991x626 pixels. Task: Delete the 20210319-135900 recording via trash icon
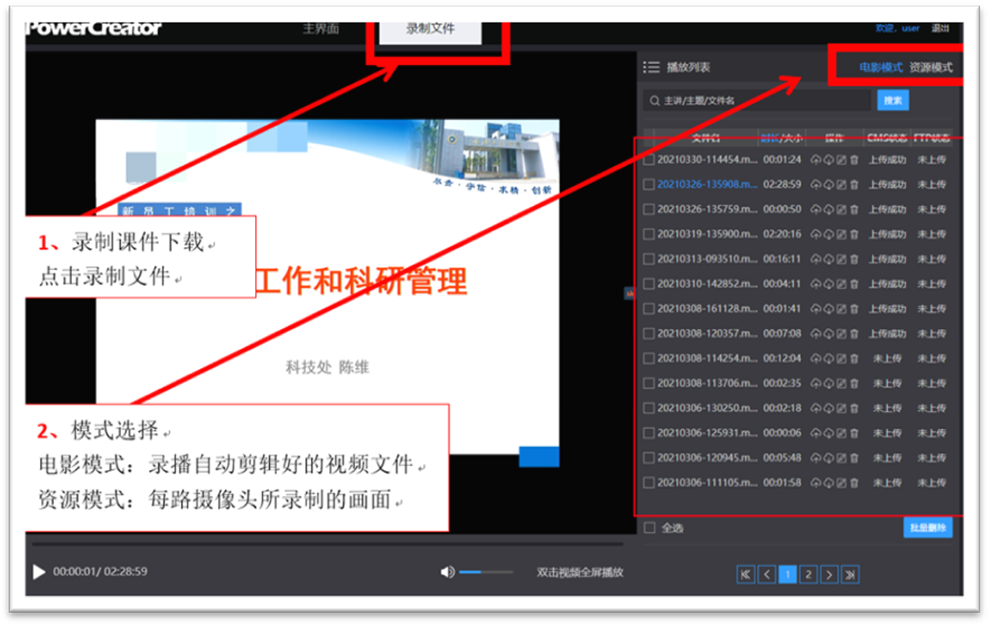click(x=854, y=234)
